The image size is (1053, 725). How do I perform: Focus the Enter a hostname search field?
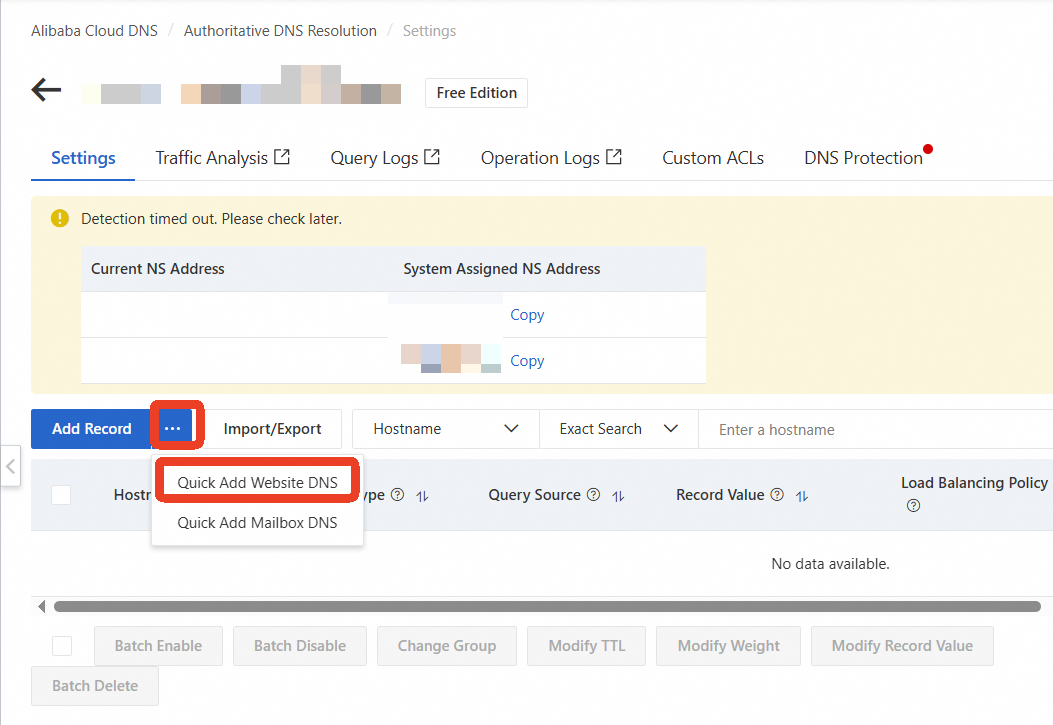click(876, 430)
